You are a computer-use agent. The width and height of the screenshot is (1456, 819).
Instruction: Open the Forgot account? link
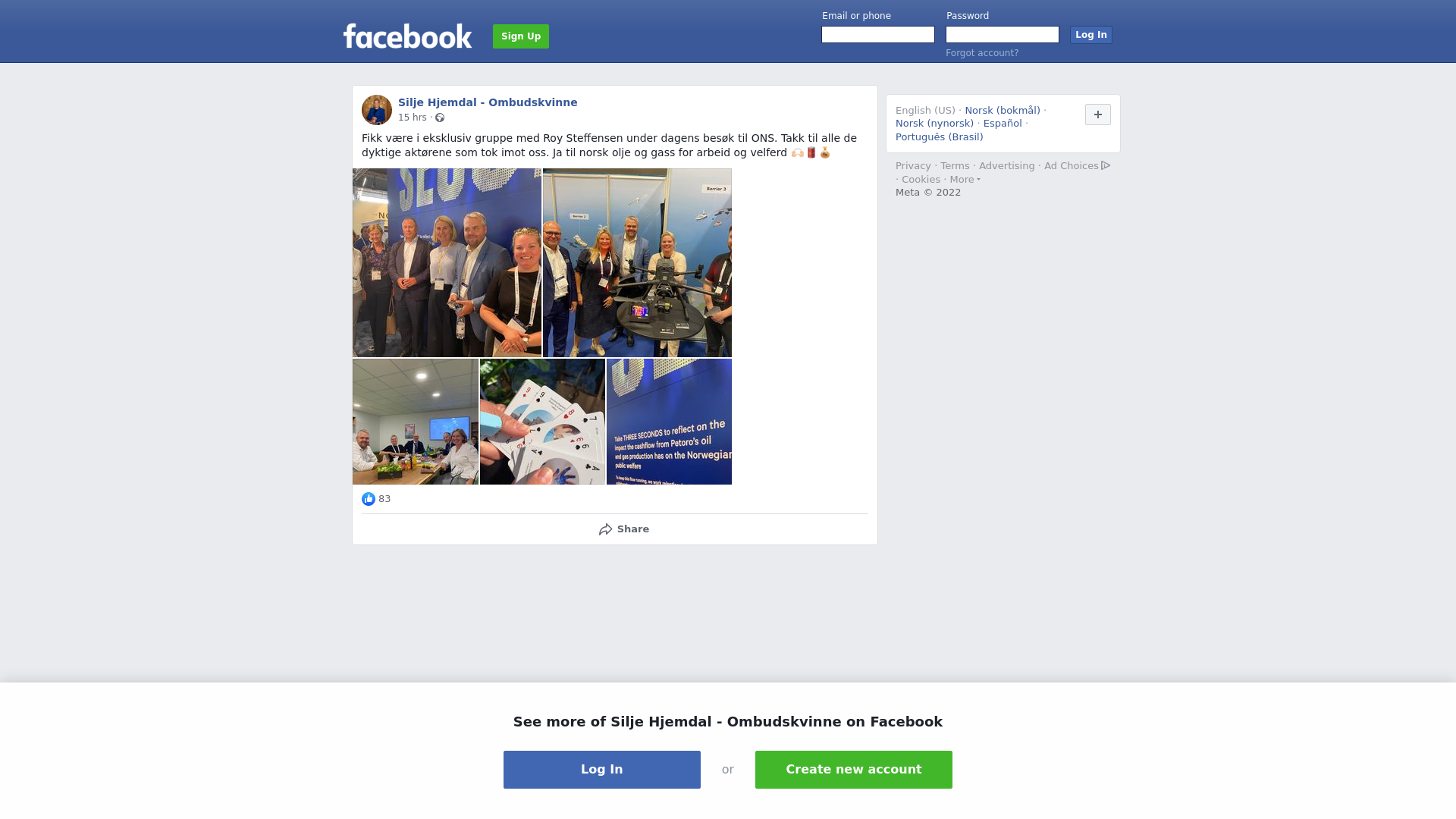click(982, 53)
